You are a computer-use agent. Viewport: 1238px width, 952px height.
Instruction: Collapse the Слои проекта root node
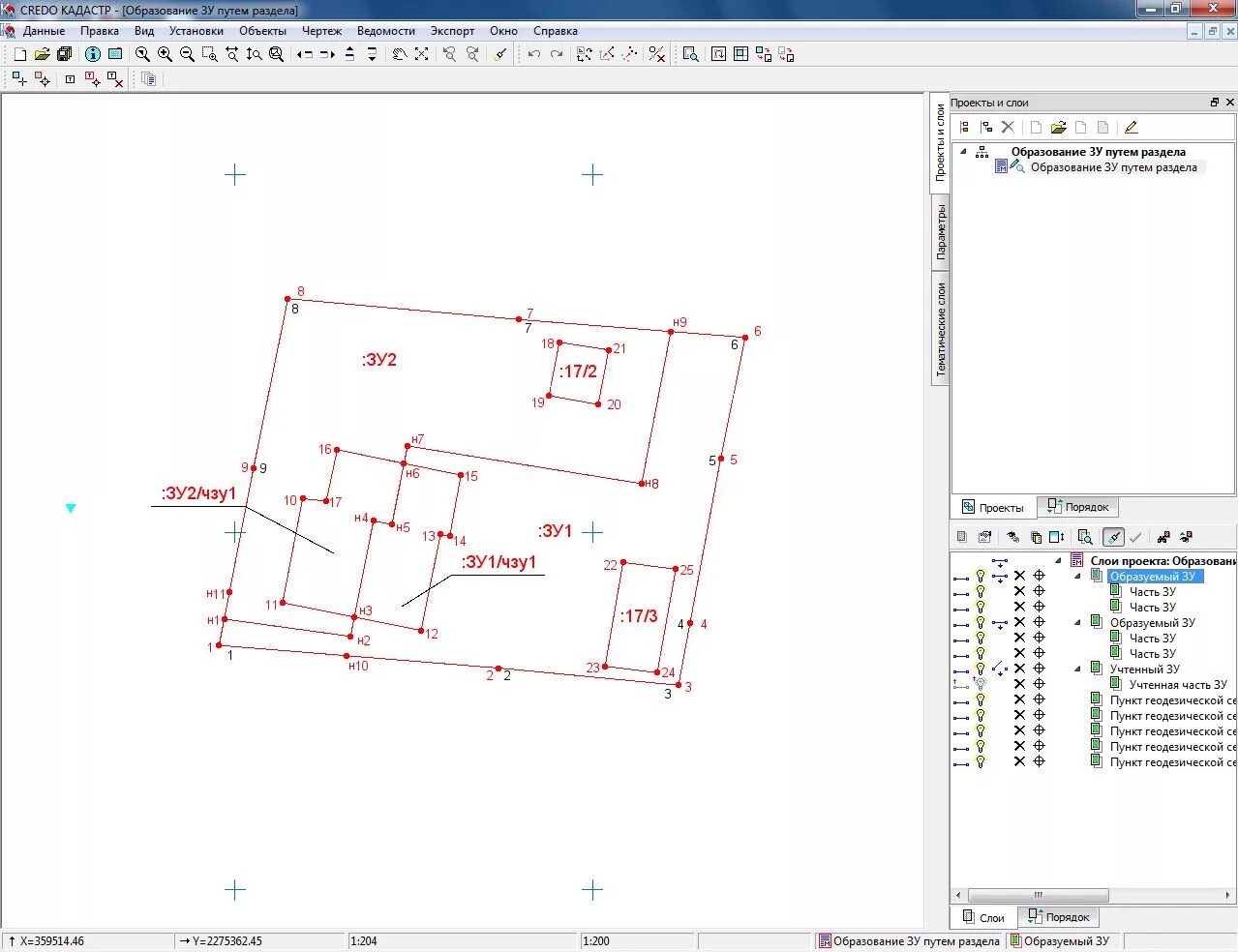coord(1058,560)
